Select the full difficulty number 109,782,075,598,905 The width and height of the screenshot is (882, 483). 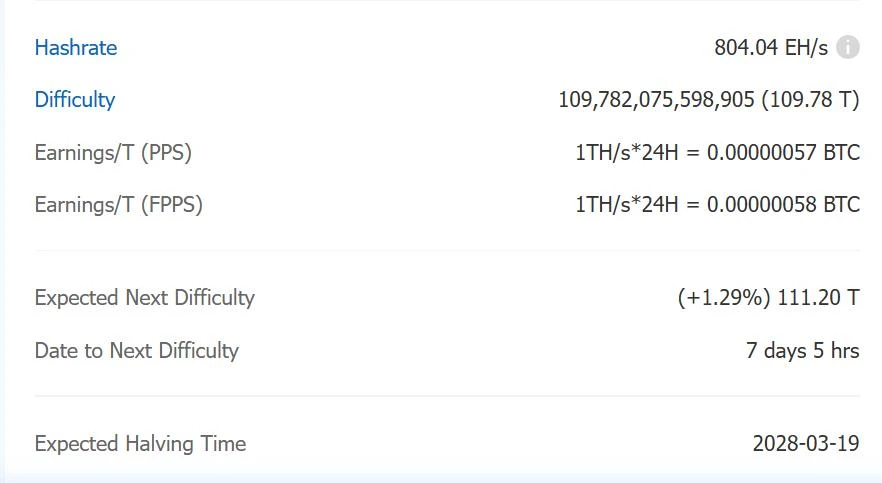click(x=656, y=100)
